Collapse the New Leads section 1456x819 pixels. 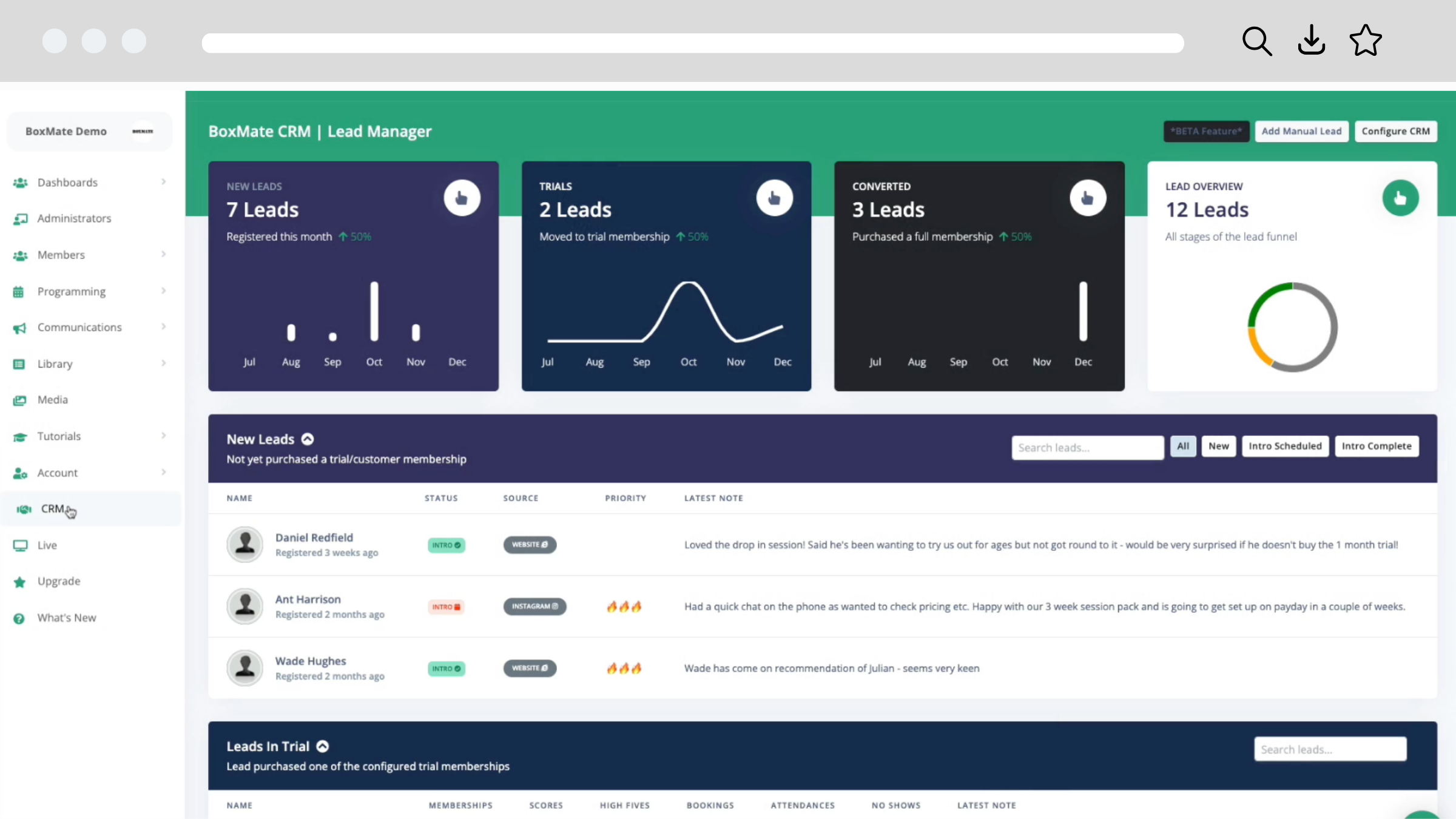(306, 439)
